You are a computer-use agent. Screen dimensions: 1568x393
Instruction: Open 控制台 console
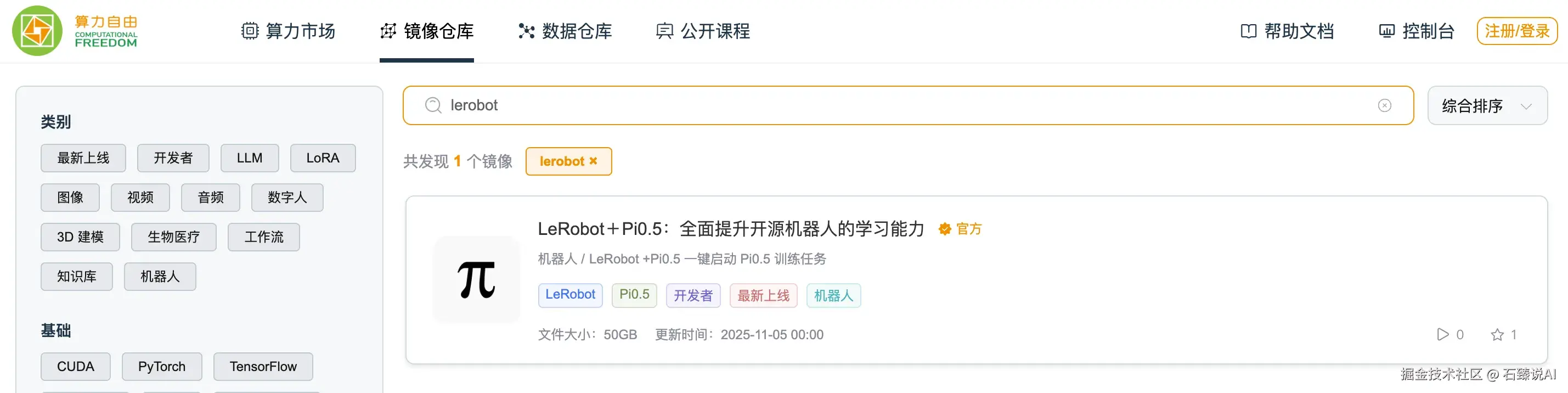pyautogui.click(x=1416, y=31)
